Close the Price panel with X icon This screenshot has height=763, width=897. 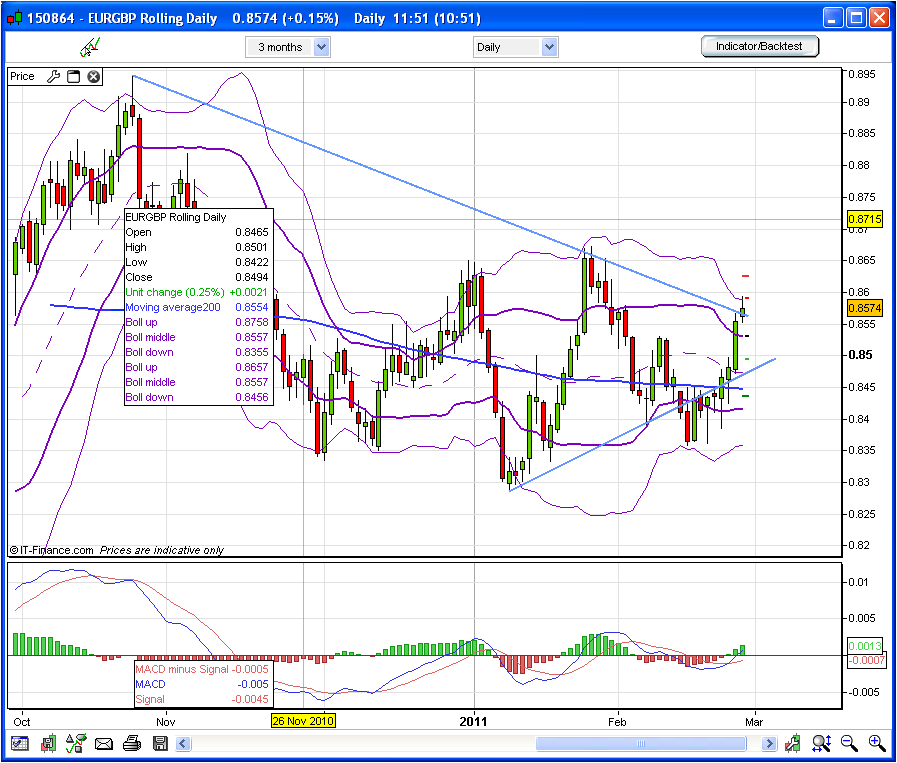point(94,77)
